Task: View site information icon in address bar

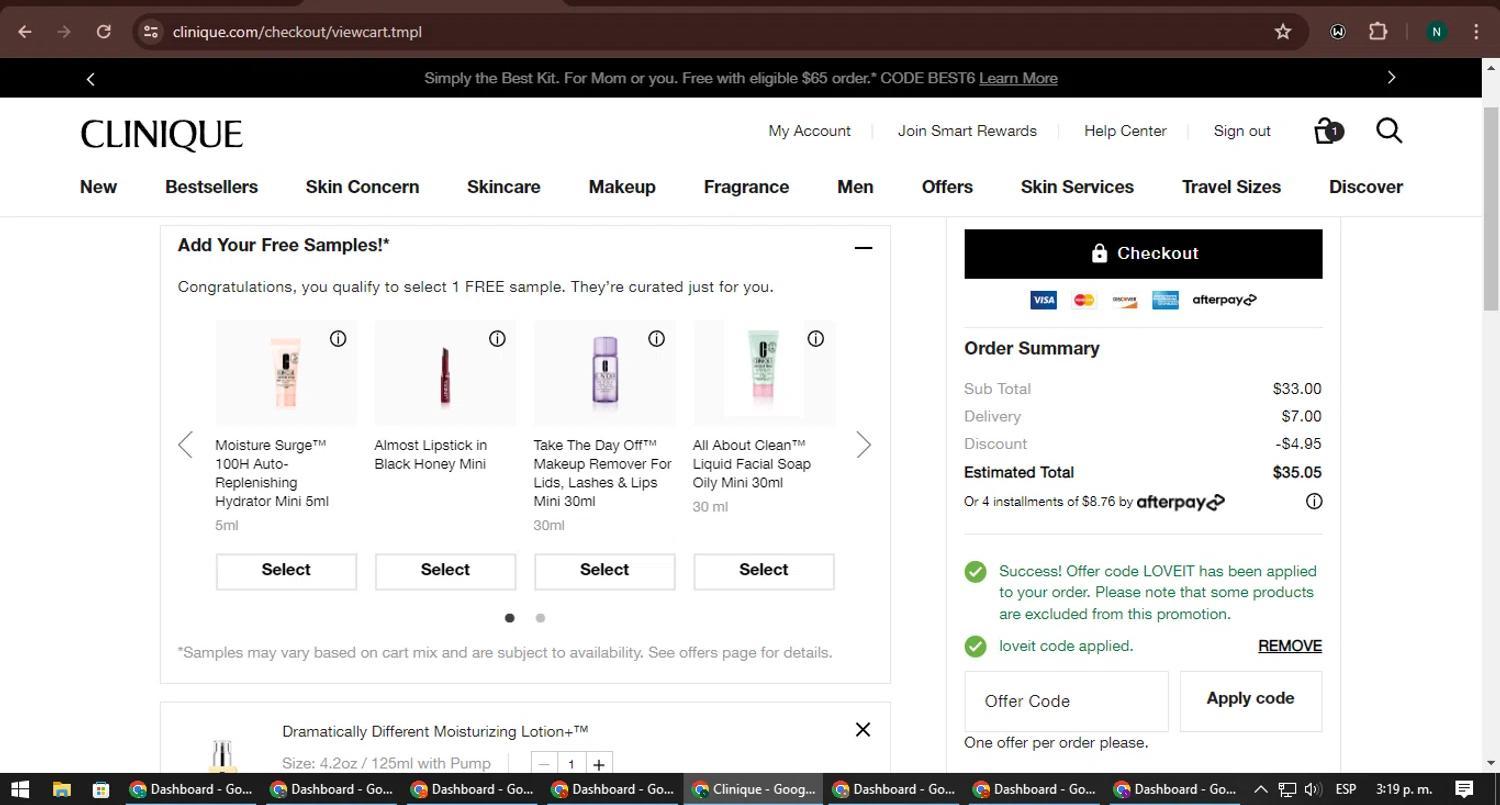Action: tap(150, 32)
